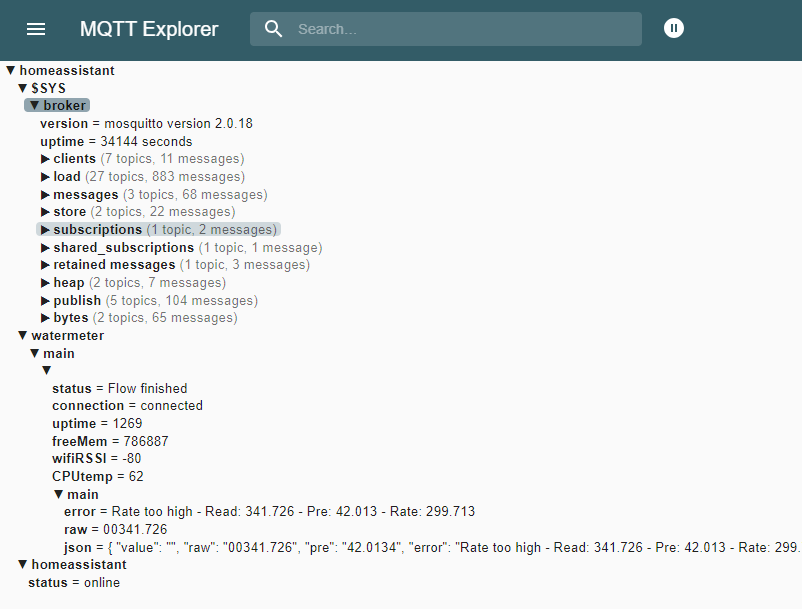This screenshot has width=802, height=609.
Task: Expand the clients topic
Action: [x=45, y=159]
